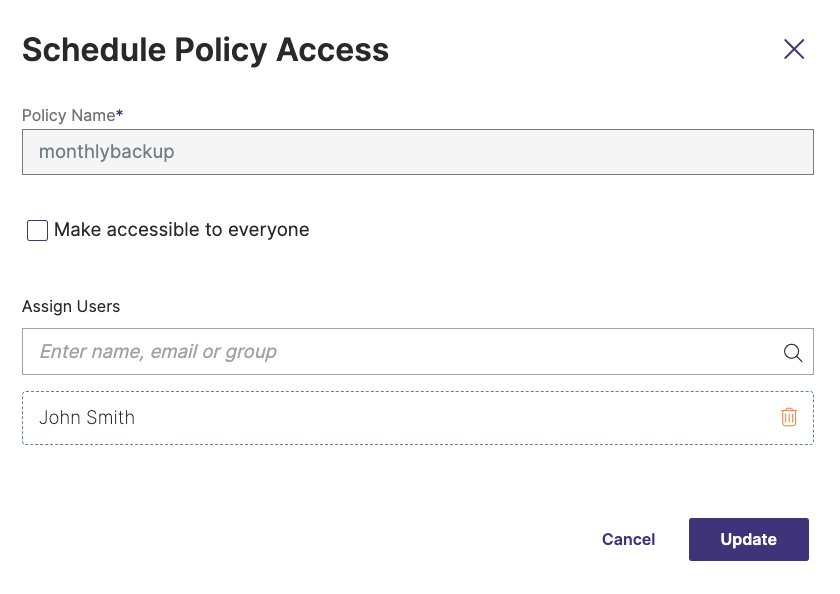840x594 pixels.
Task: Click the Policy Name label
Action: (70, 115)
